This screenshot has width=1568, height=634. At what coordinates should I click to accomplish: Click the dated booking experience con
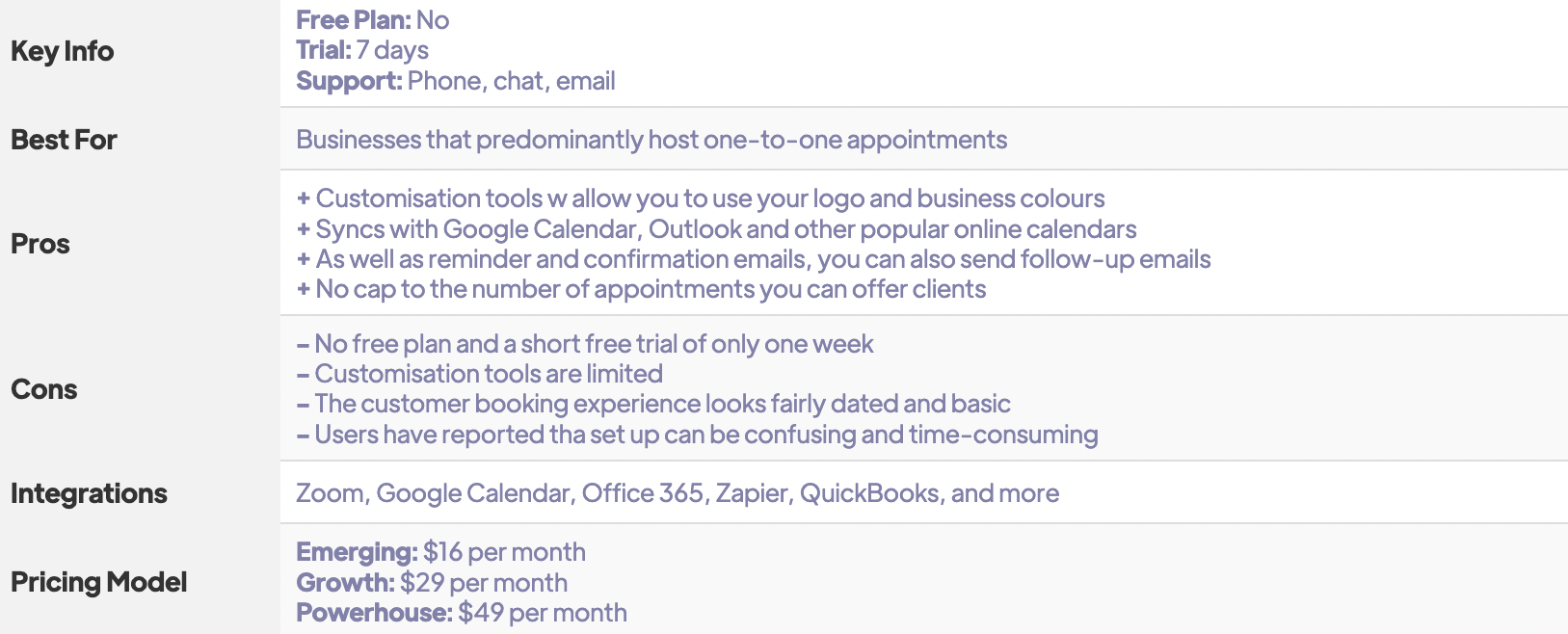coord(653,404)
